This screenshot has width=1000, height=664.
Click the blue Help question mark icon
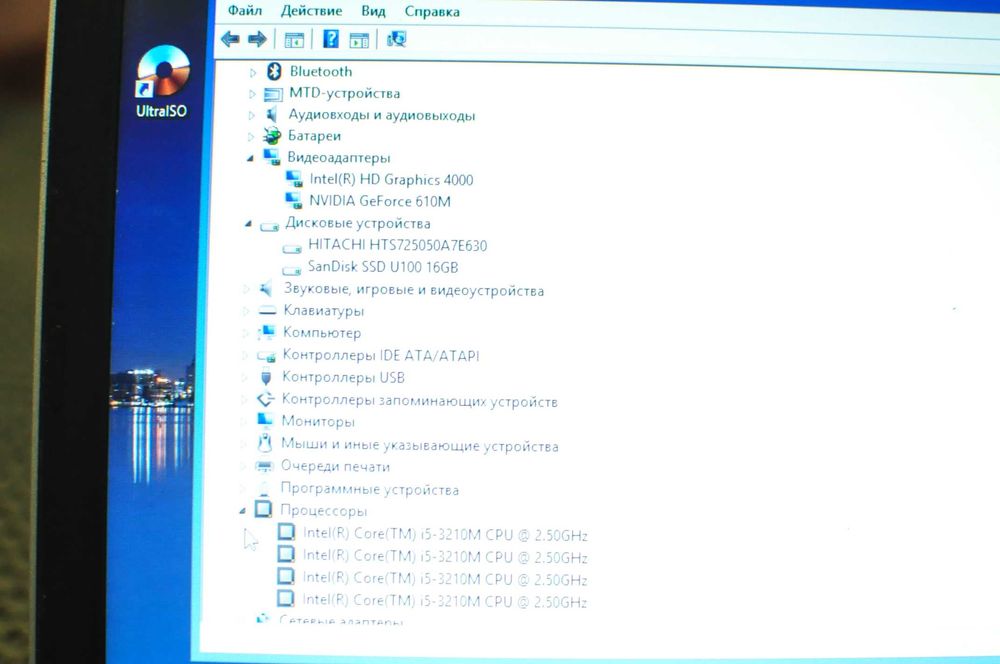click(330, 39)
